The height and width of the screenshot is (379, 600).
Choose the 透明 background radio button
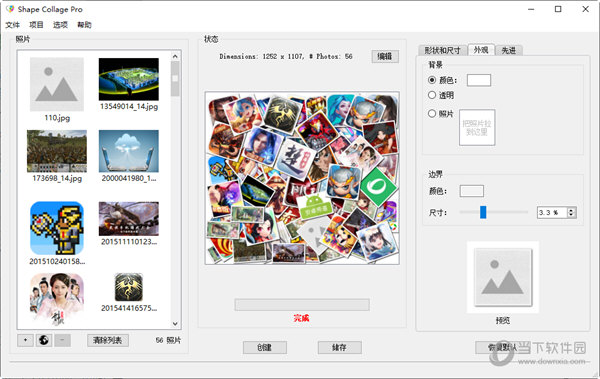click(x=432, y=95)
